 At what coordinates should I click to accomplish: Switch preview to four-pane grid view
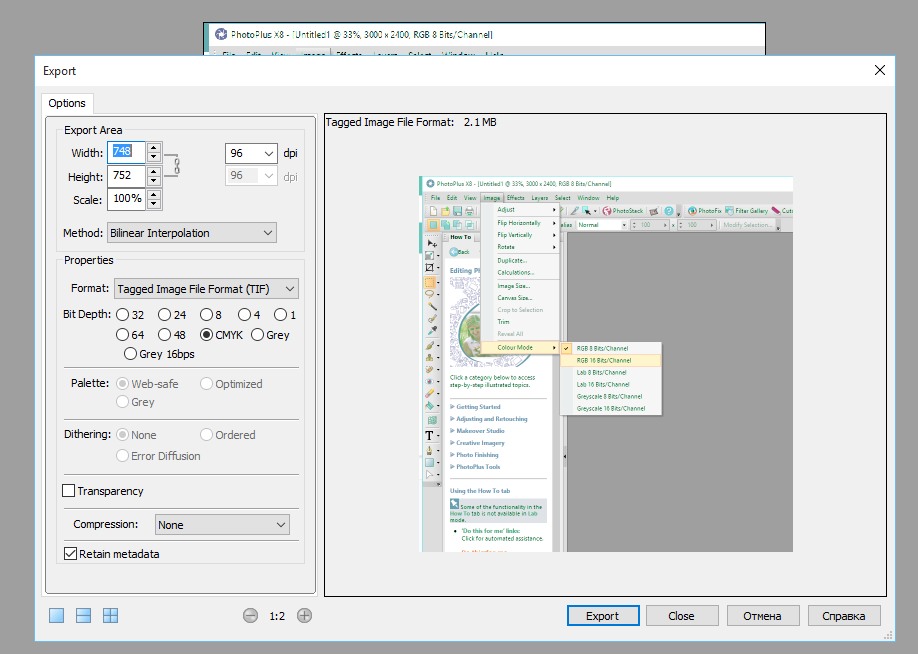[111, 615]
